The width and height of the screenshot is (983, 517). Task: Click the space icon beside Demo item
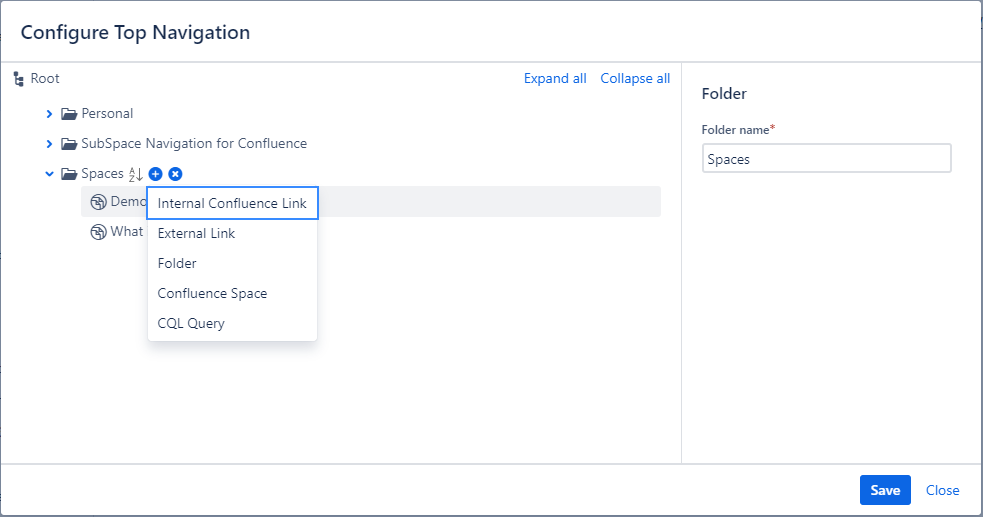pos(98,202)
